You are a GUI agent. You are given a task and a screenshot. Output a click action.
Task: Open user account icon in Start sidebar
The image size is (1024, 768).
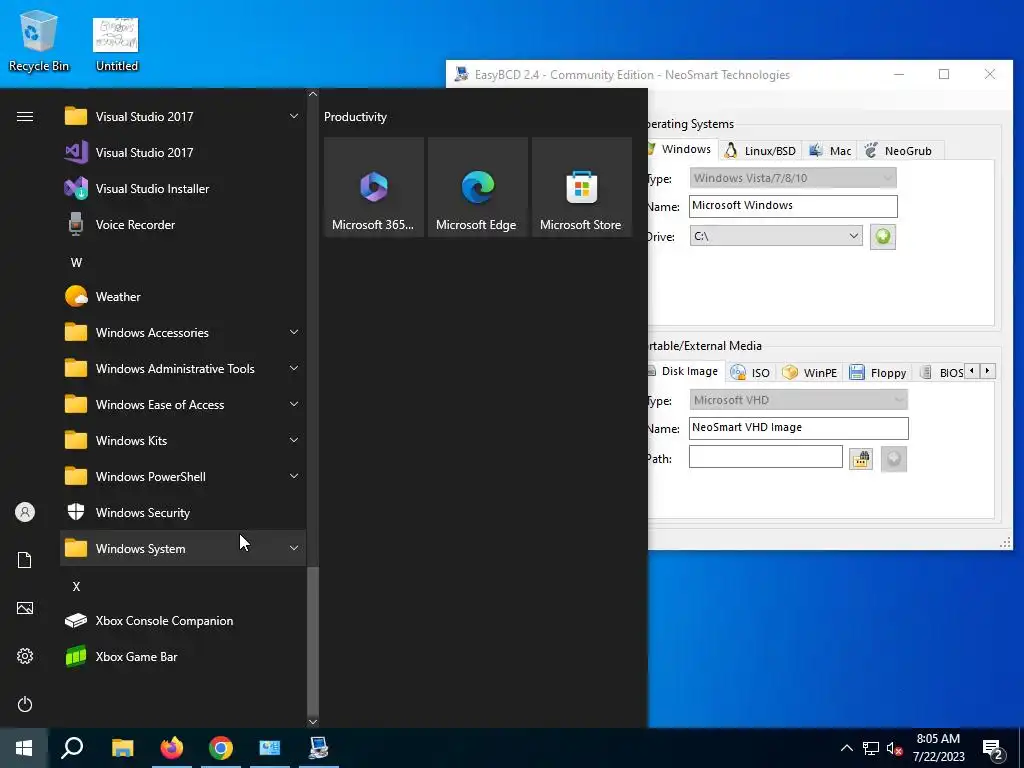point(25,512)
